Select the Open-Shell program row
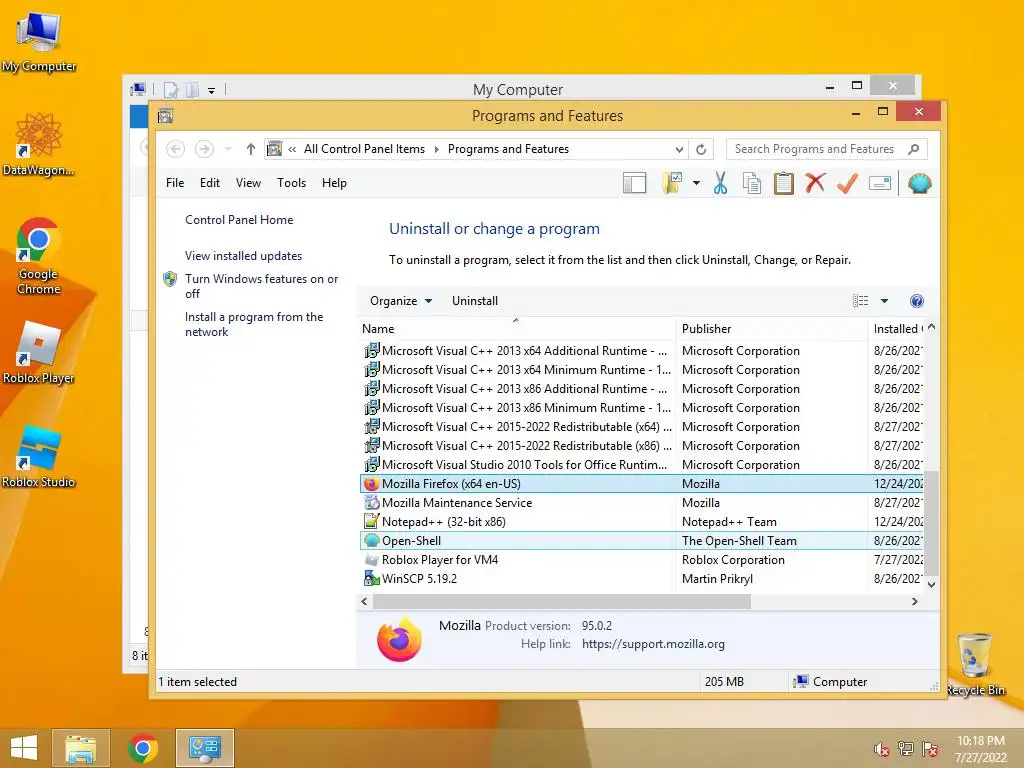 point(642,541)
